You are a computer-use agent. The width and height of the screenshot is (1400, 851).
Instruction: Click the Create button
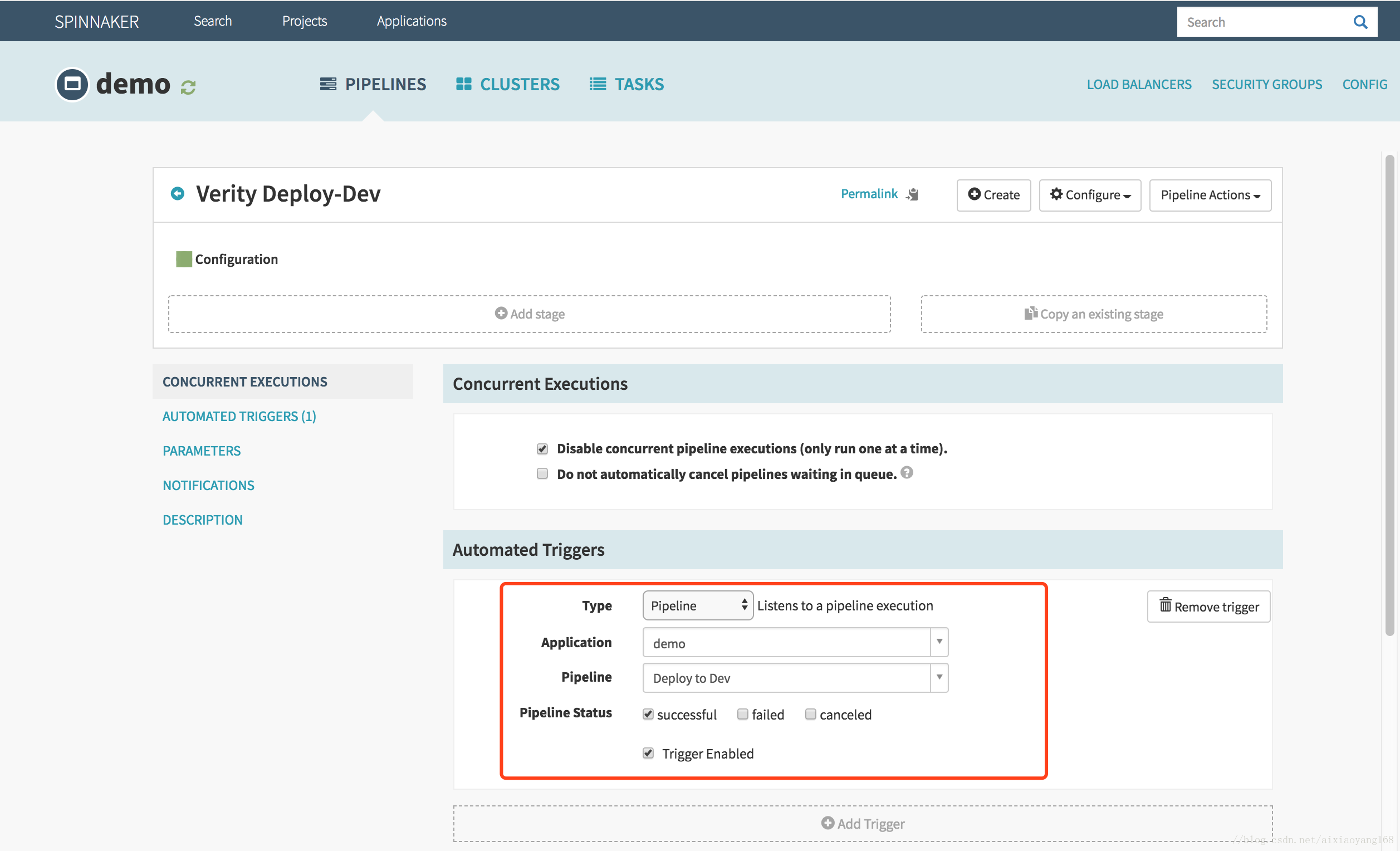tap(993, 195)
